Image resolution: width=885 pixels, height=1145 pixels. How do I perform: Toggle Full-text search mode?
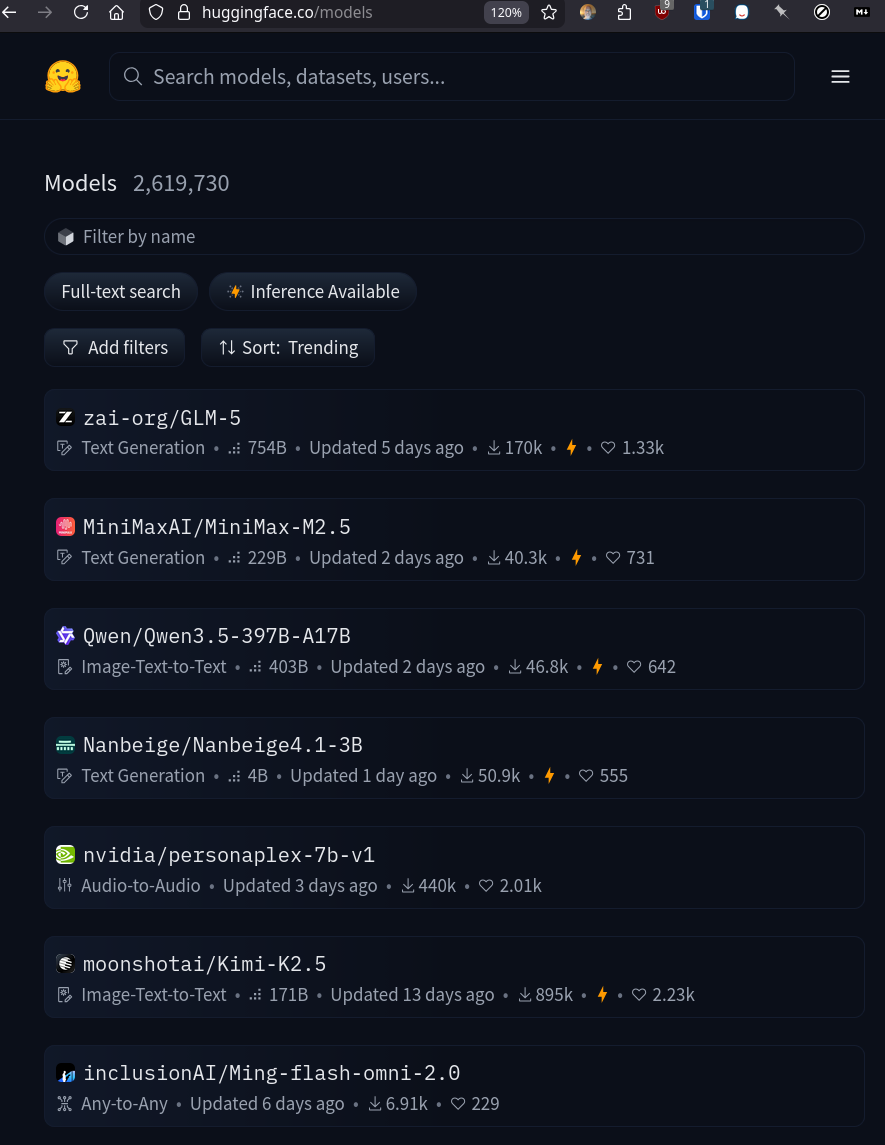(x=121, y=292)
